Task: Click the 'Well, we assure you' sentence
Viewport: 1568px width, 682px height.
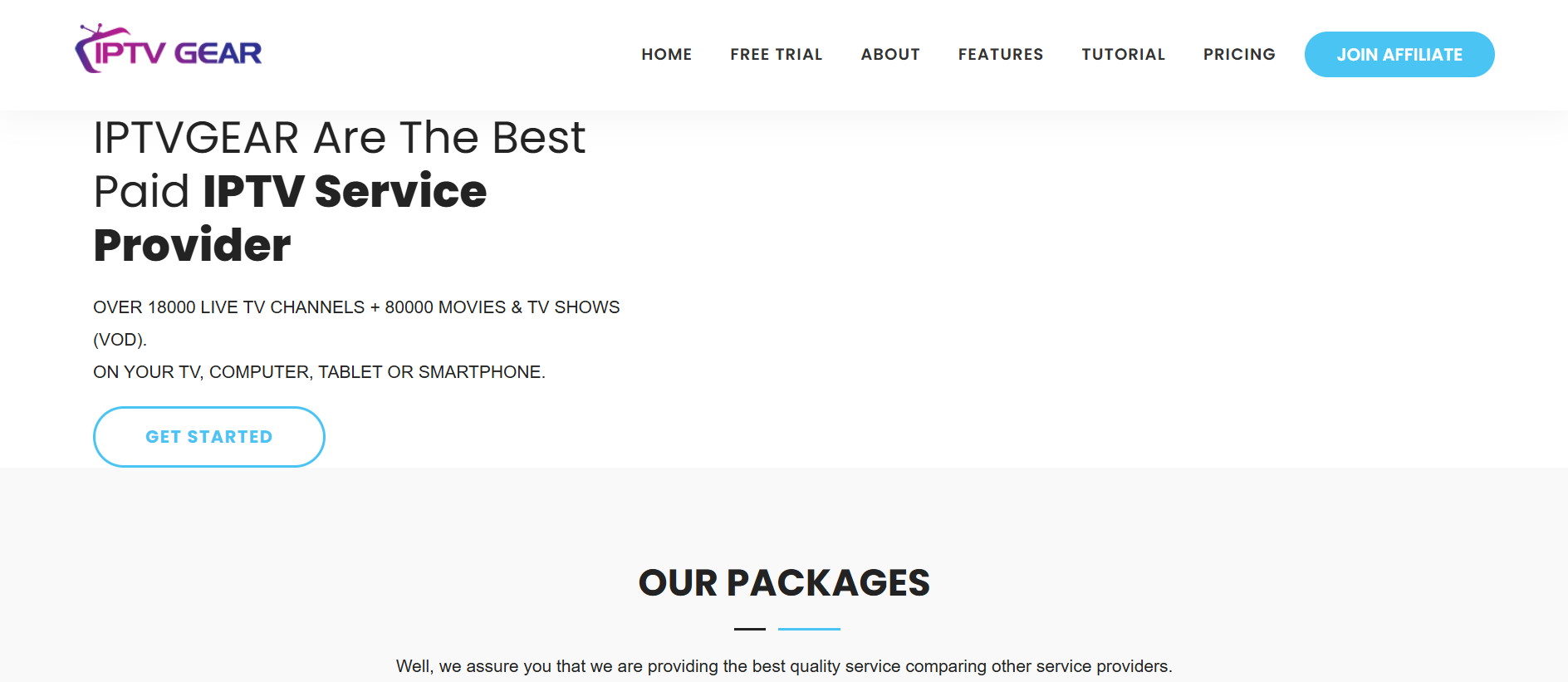Action: 784,666
